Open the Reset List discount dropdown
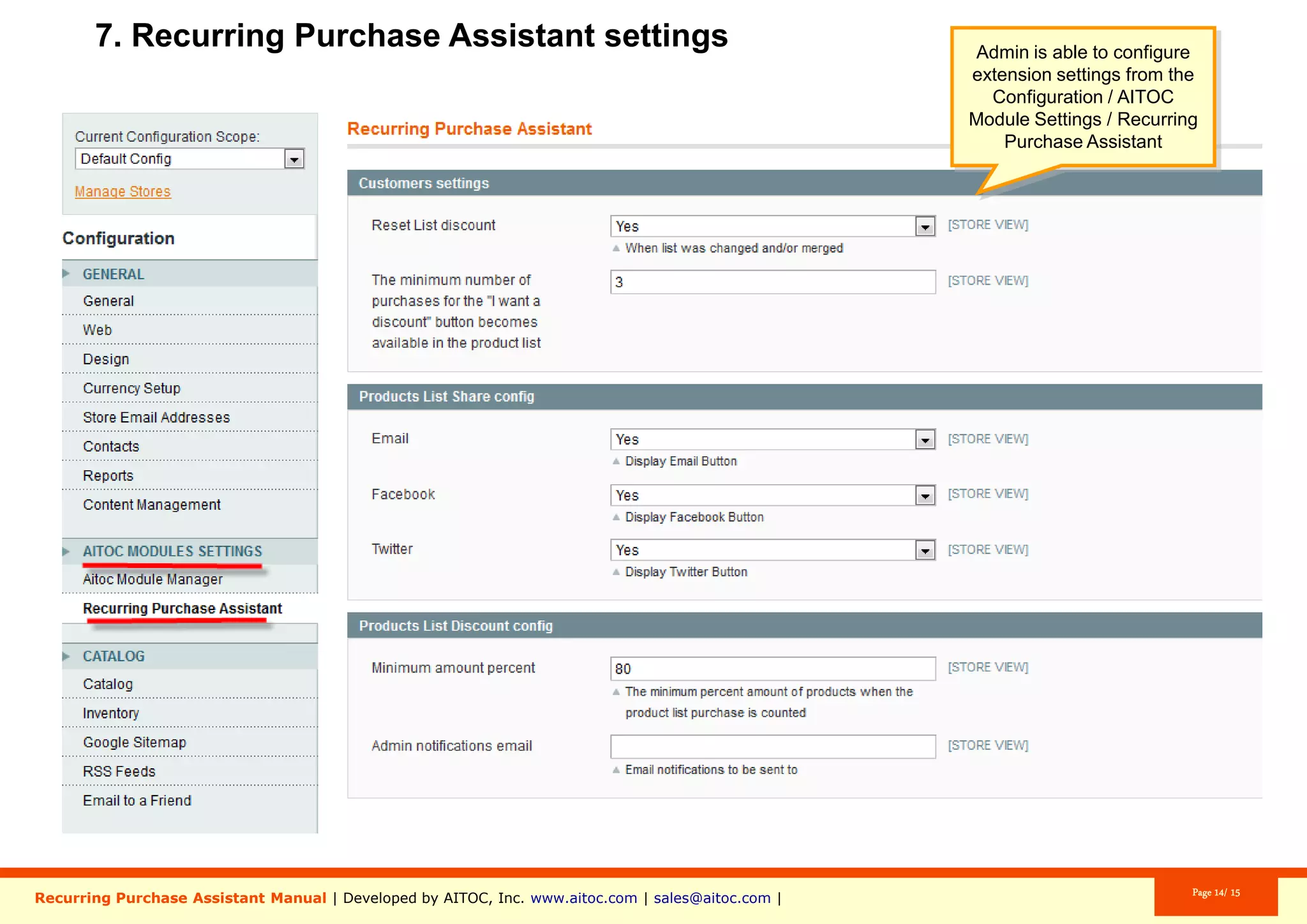The width and height of the screenshot is (1307, 924). pyautogui.click(x=773, y=227)
